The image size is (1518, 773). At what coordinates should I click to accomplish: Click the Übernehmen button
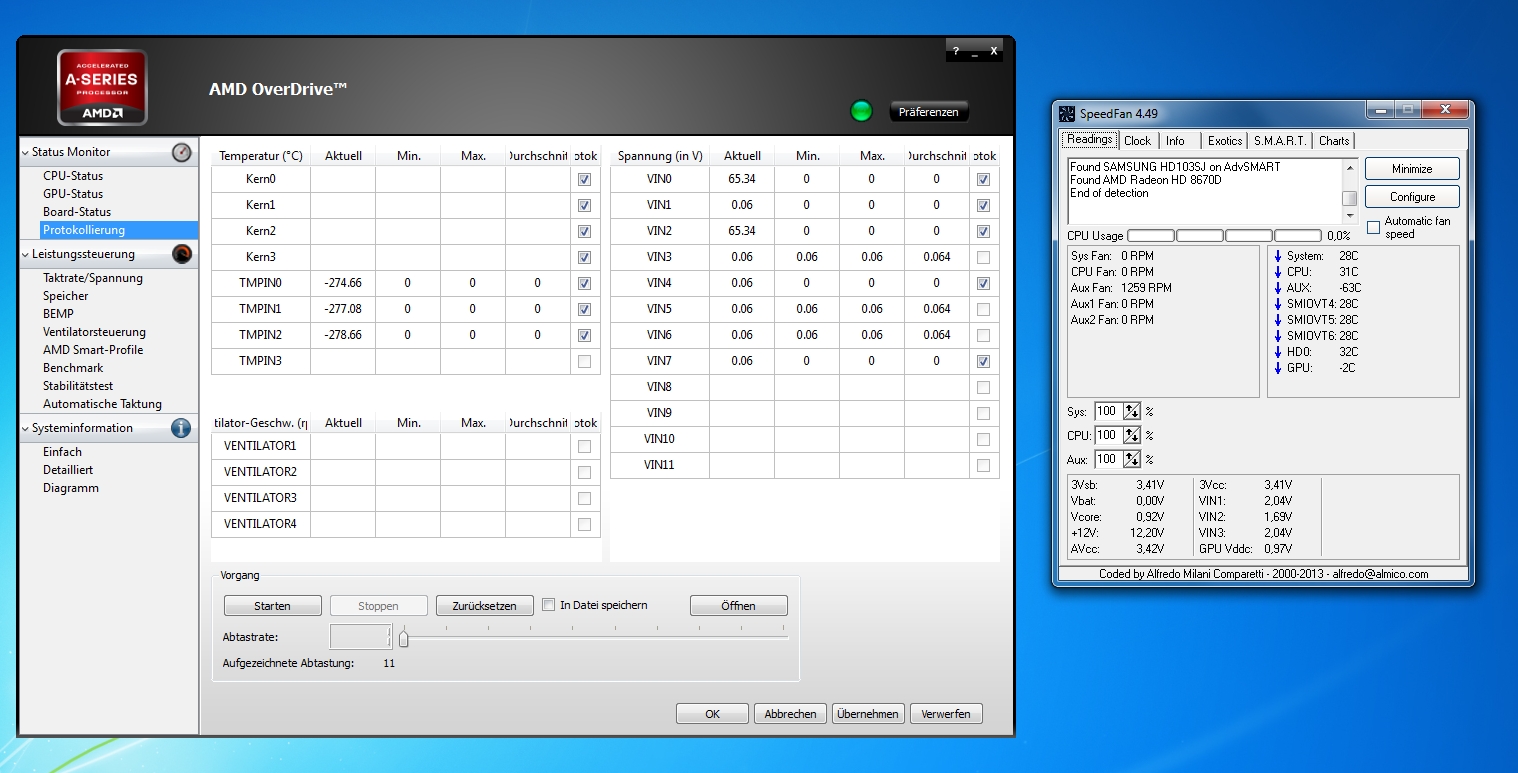[x=868, y=714]
